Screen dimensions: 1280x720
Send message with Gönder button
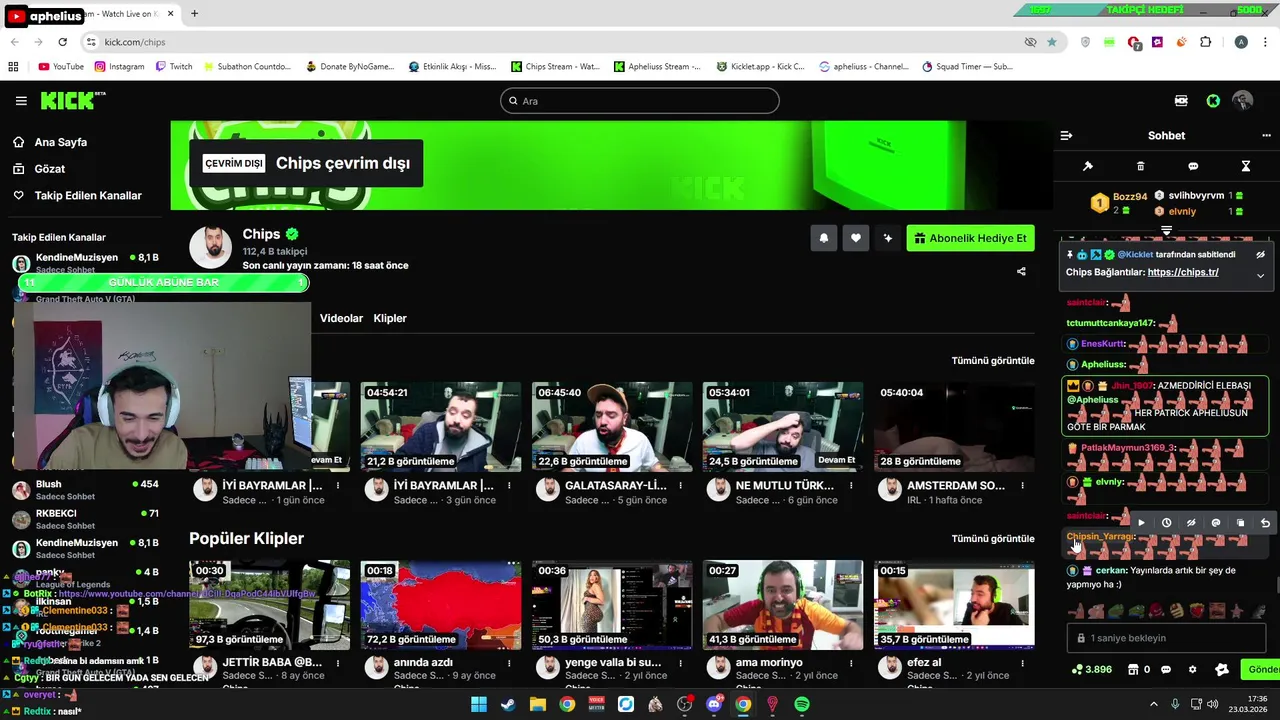pyautogui.click(x=1261, y=670)
